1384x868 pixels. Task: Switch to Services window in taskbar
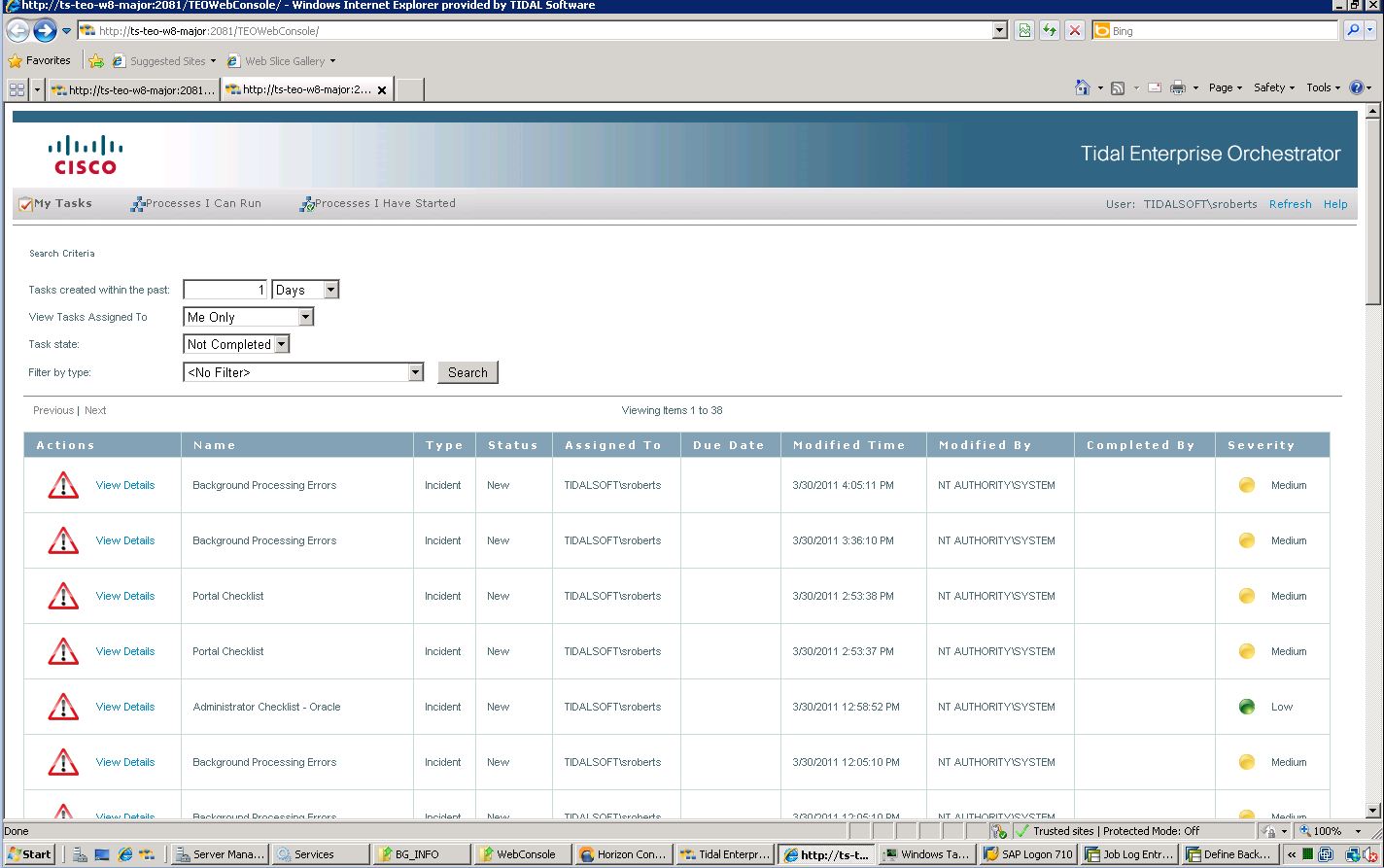(320, 854)
